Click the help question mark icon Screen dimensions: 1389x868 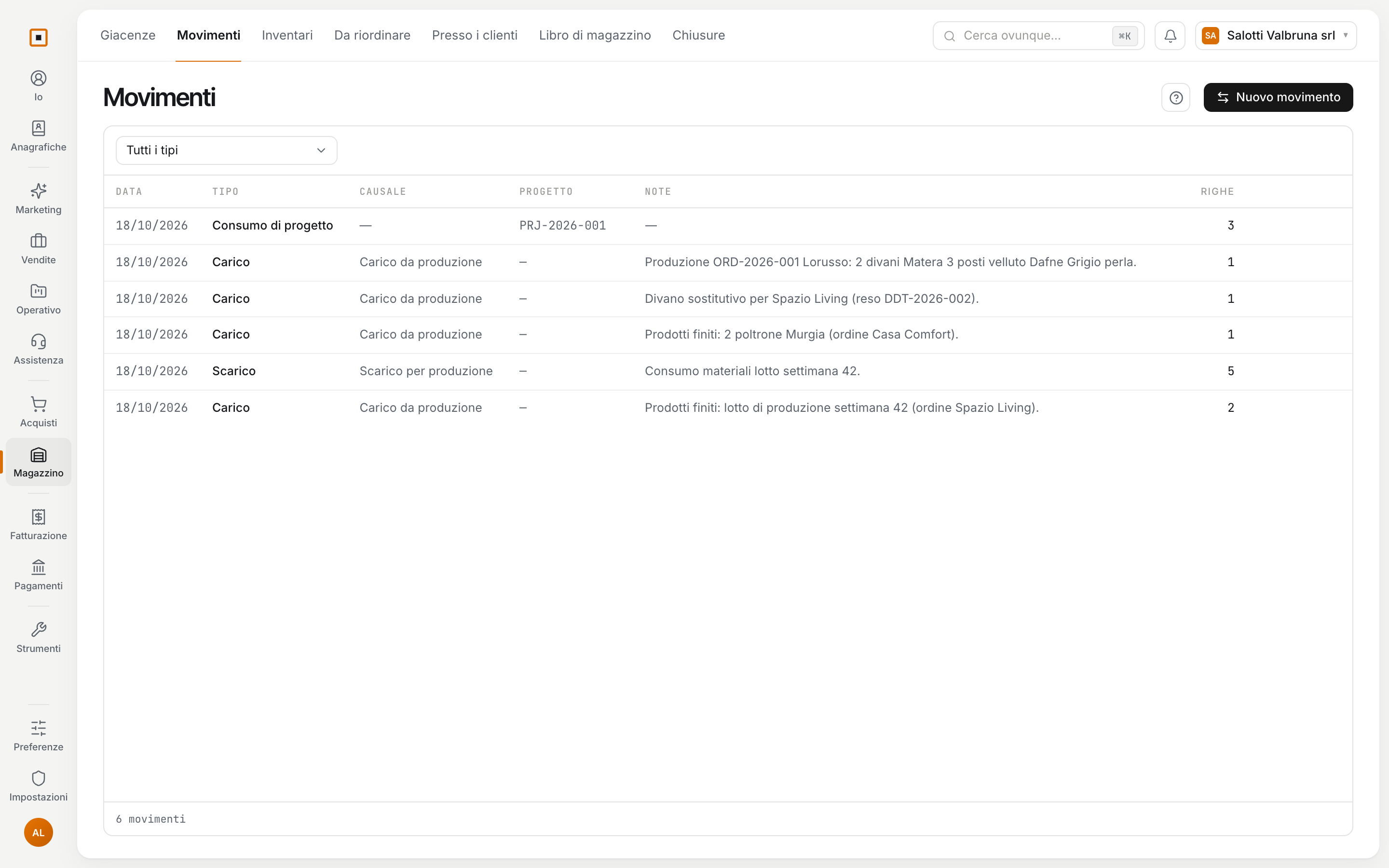(1175, 97)
